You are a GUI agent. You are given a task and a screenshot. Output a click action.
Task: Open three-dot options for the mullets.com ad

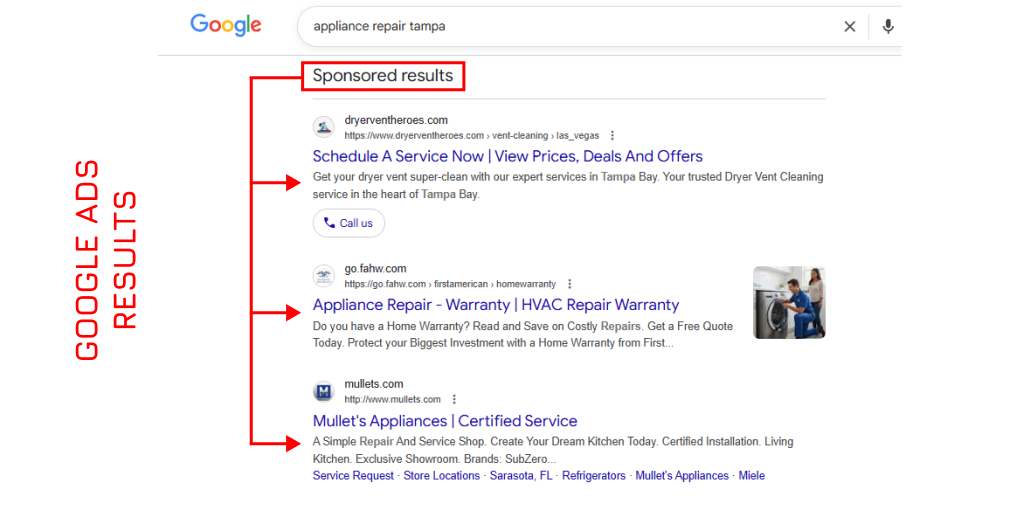(455, 399)
